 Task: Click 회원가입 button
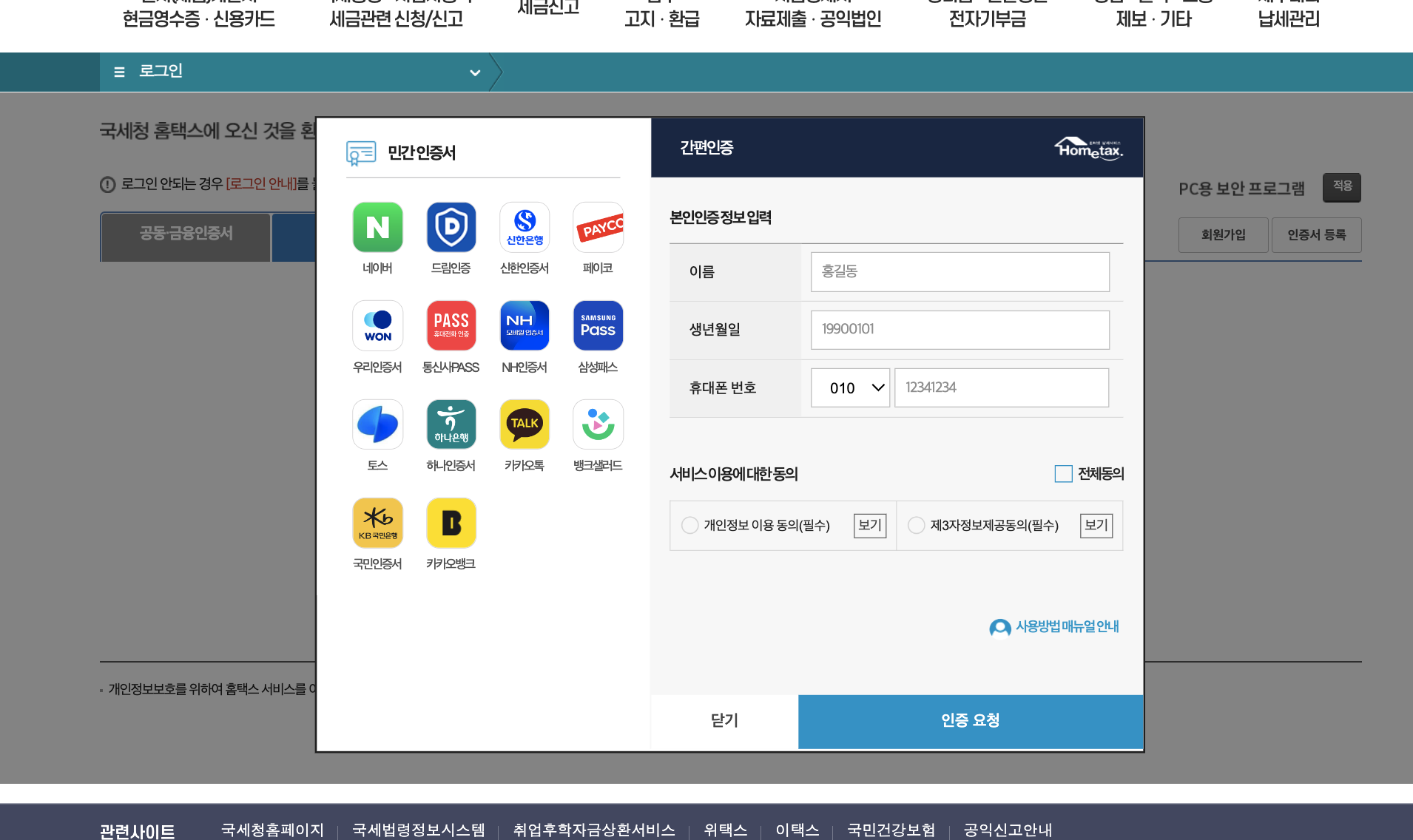tap(1223, 235)
